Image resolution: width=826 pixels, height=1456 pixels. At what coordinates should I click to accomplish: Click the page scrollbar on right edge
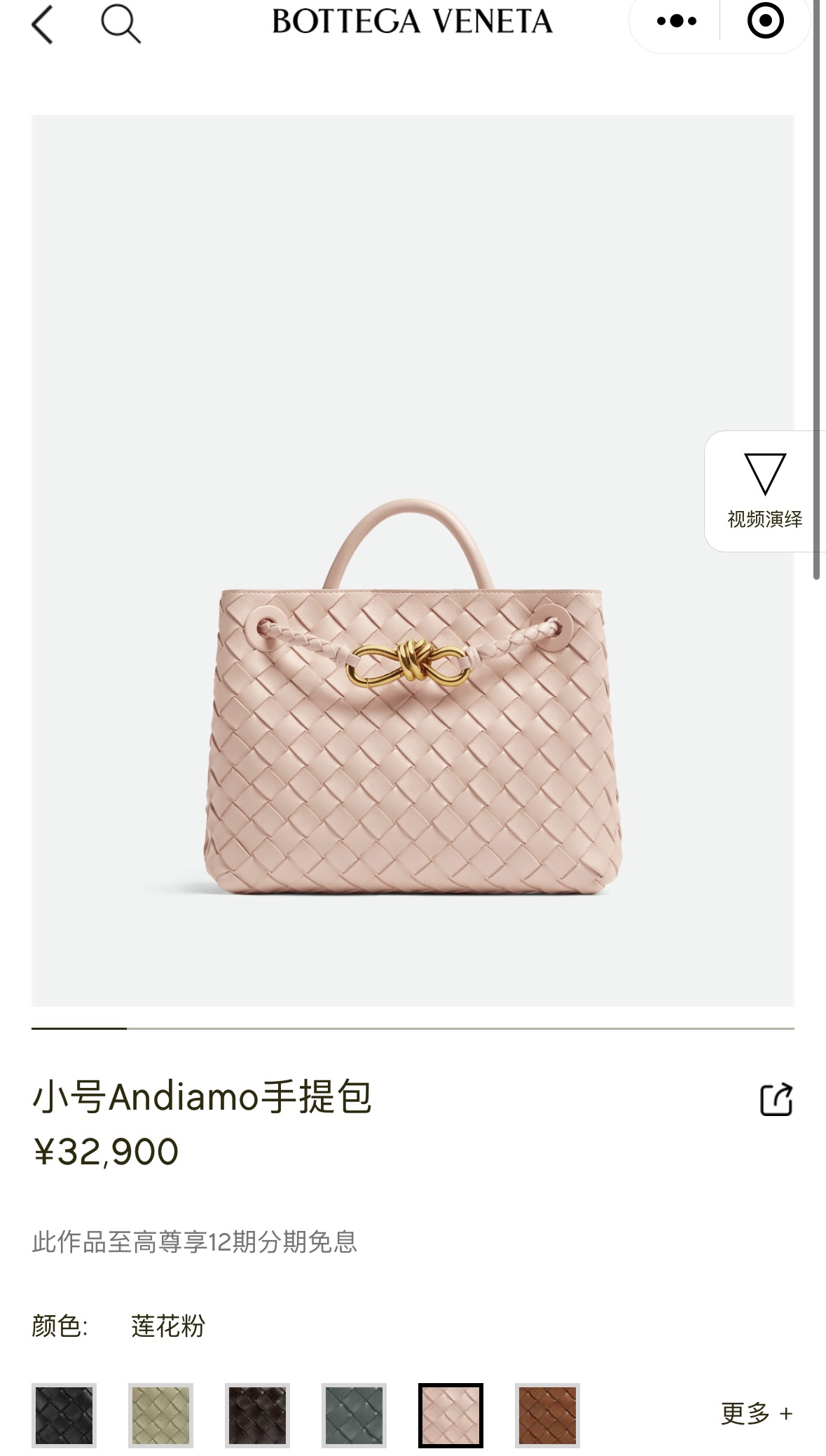tap(816, 291)
